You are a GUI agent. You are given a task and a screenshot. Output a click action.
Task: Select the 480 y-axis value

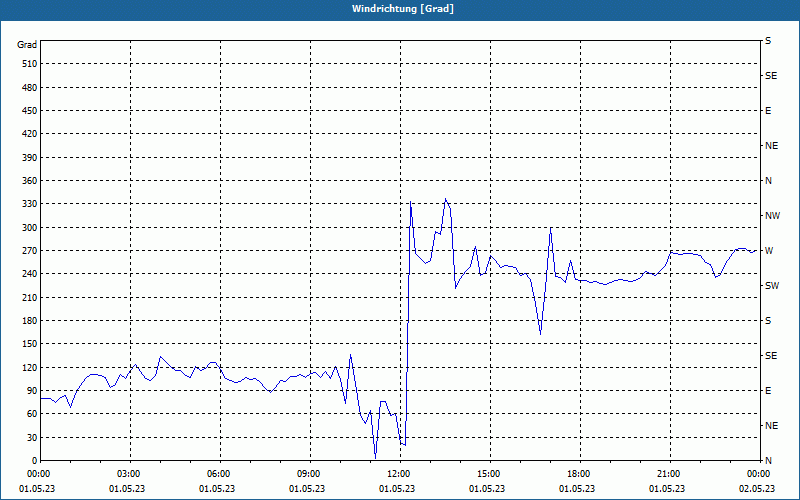tap(30, 88)
